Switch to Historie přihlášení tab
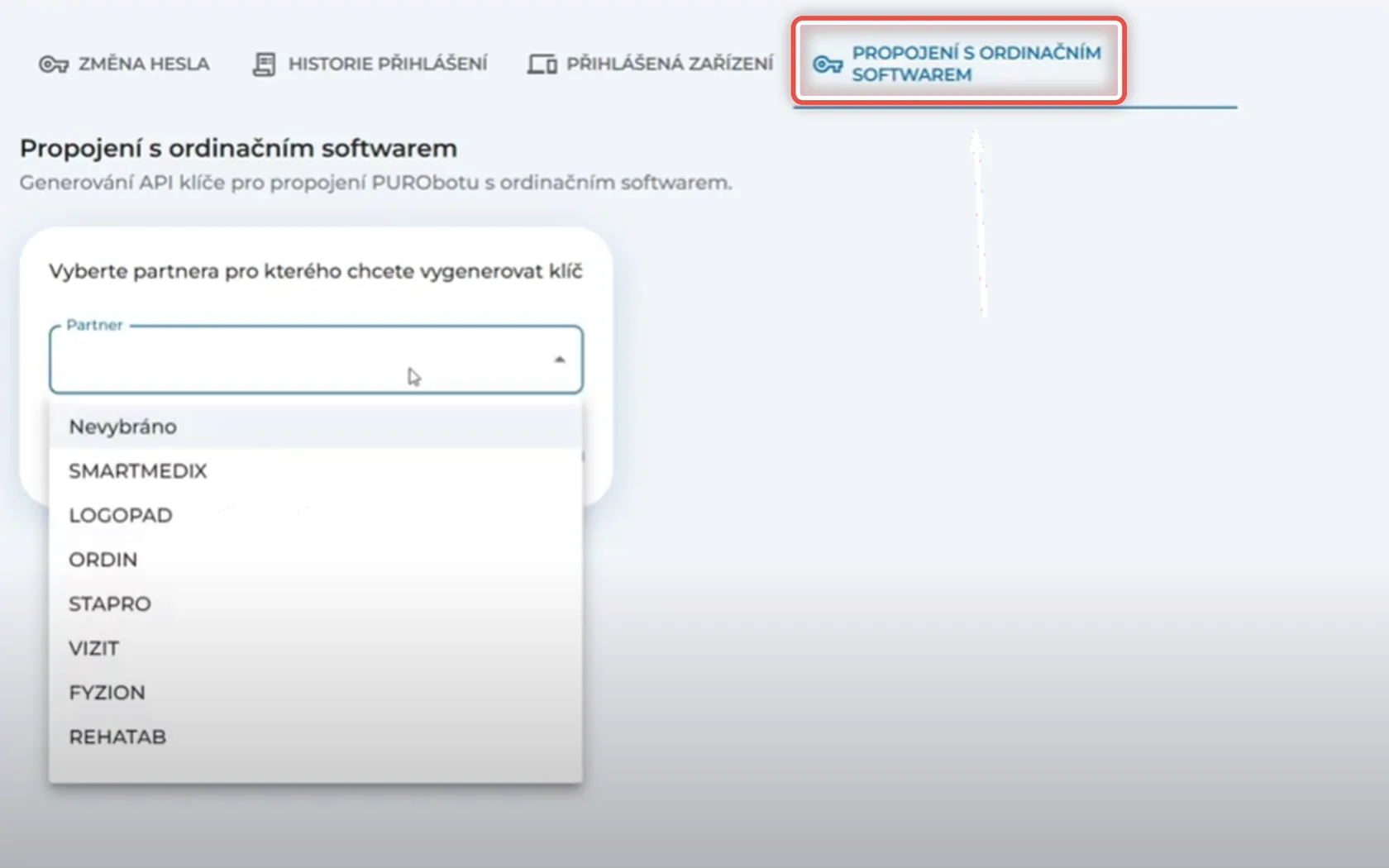1389x868 pixels. [x=370, y=64]
